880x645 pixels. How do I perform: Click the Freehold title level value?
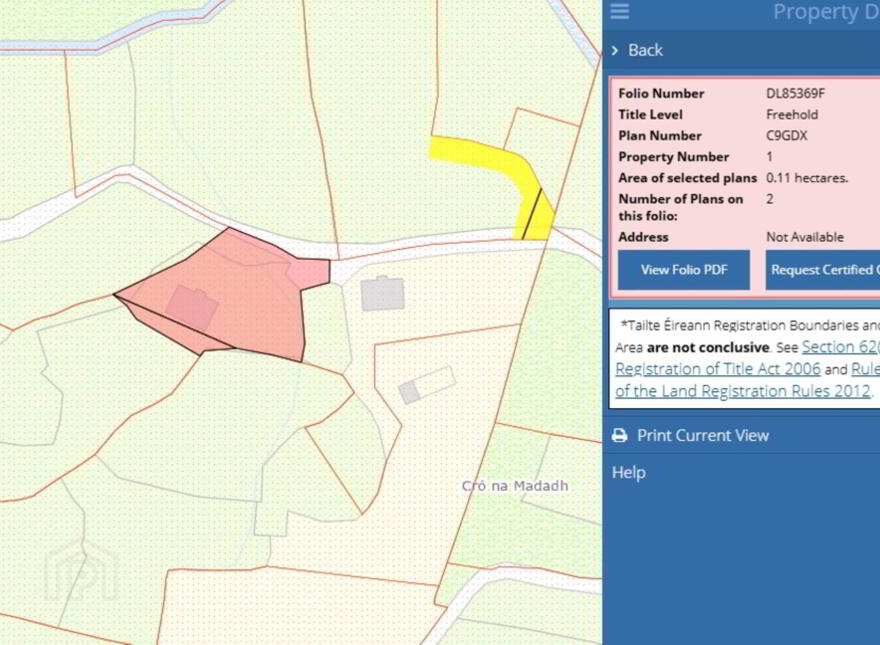pos(792,115)
